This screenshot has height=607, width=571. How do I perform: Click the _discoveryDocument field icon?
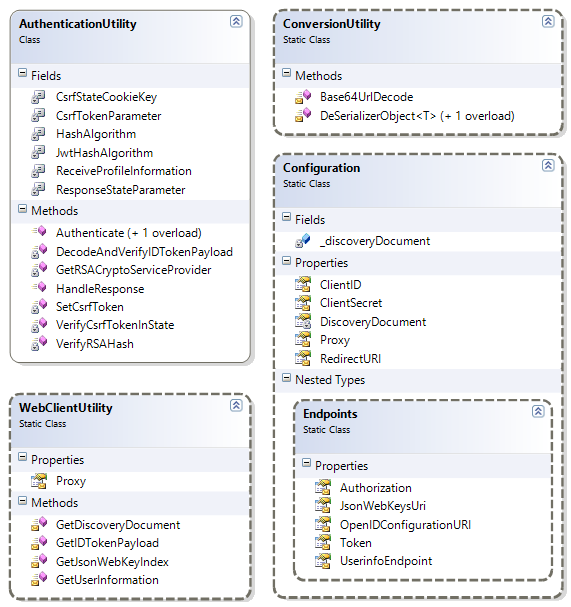(x=303, y=241)
